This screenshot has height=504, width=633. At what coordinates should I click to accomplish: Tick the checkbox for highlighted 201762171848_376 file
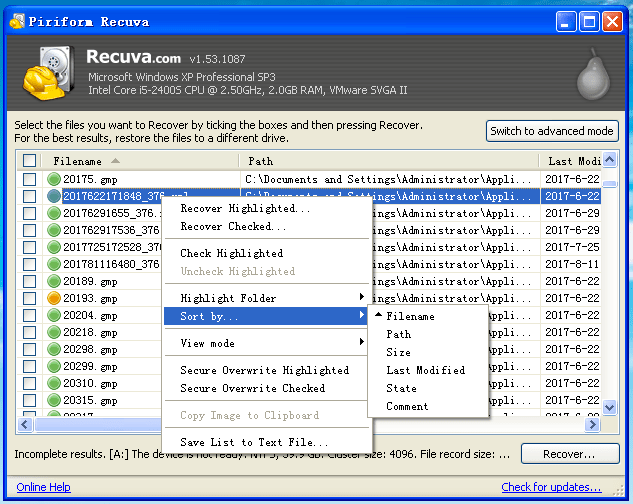click(29, 196)
